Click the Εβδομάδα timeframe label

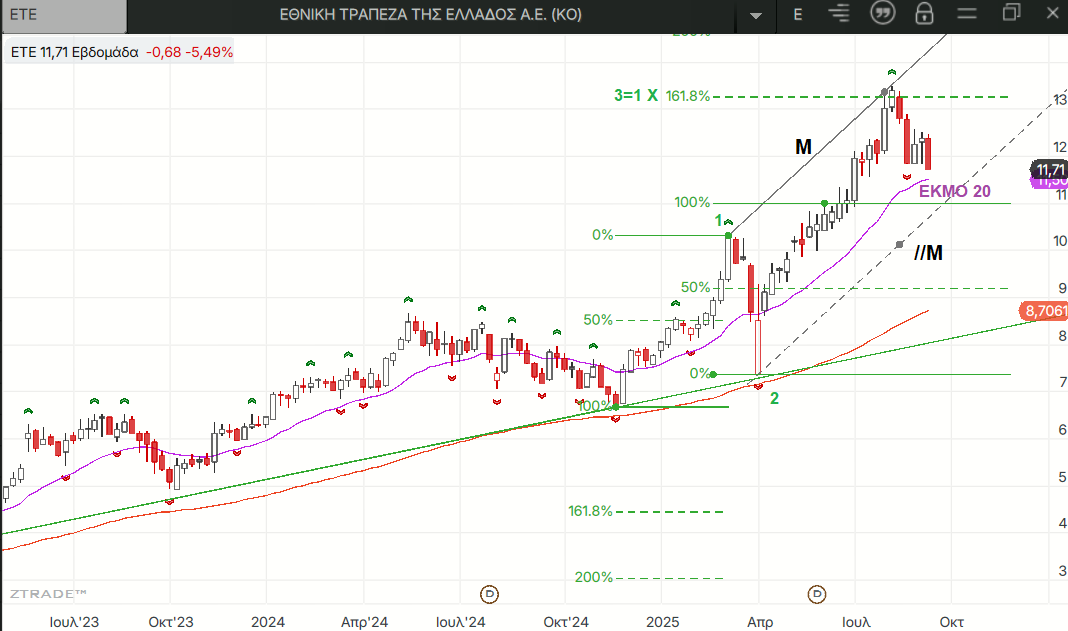click(x=105, y=52)
